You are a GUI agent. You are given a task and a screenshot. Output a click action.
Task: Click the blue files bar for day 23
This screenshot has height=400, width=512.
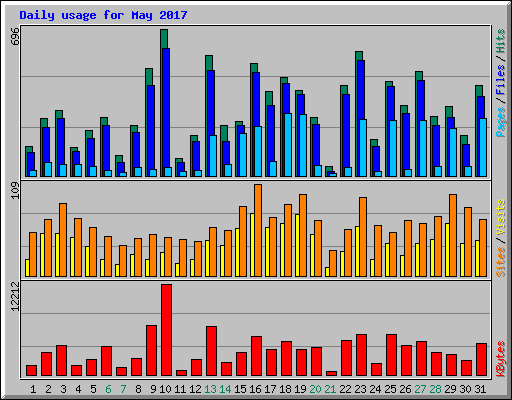pyautogui.click(x=361, y=90)
